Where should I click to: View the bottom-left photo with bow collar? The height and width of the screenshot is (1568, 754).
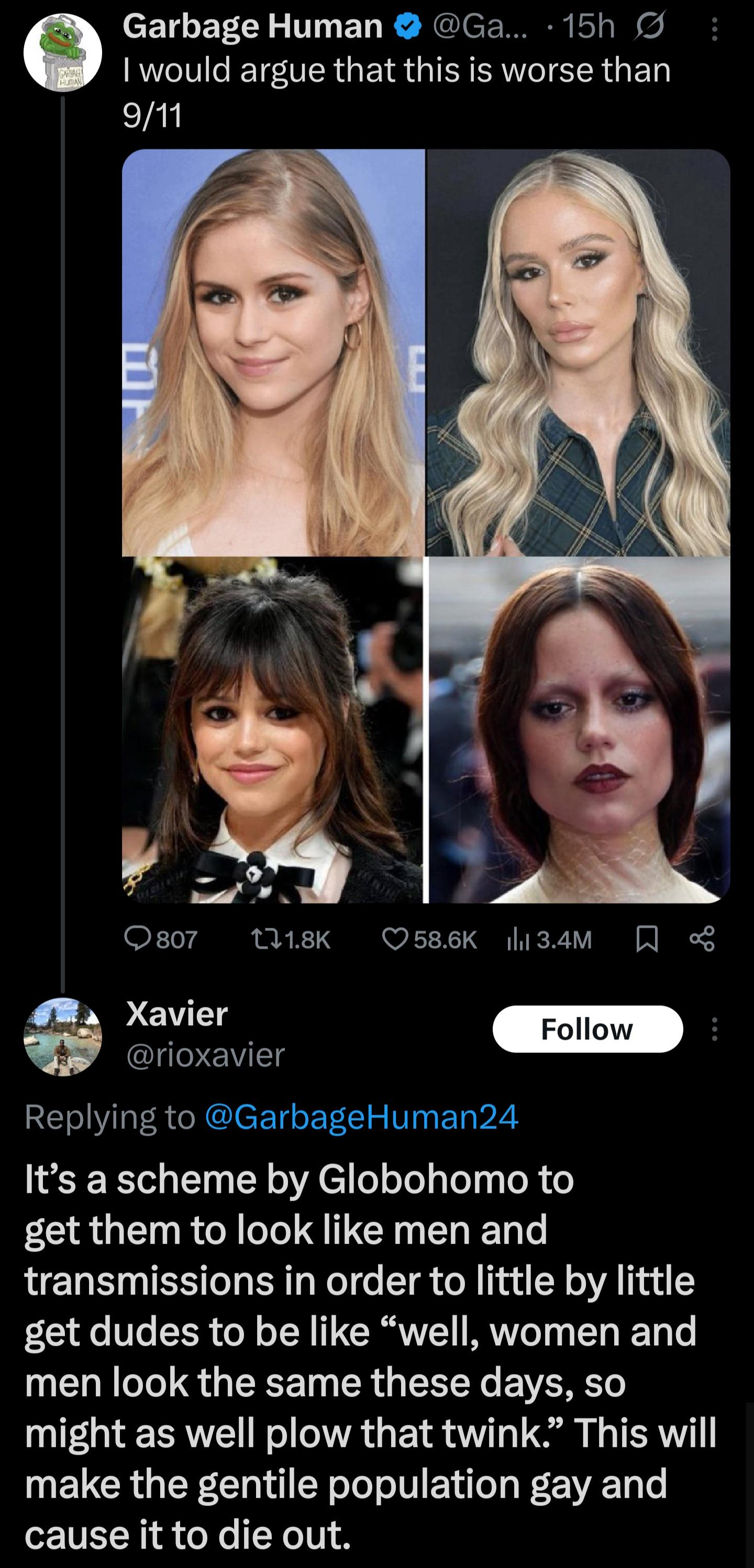(272, 730)
